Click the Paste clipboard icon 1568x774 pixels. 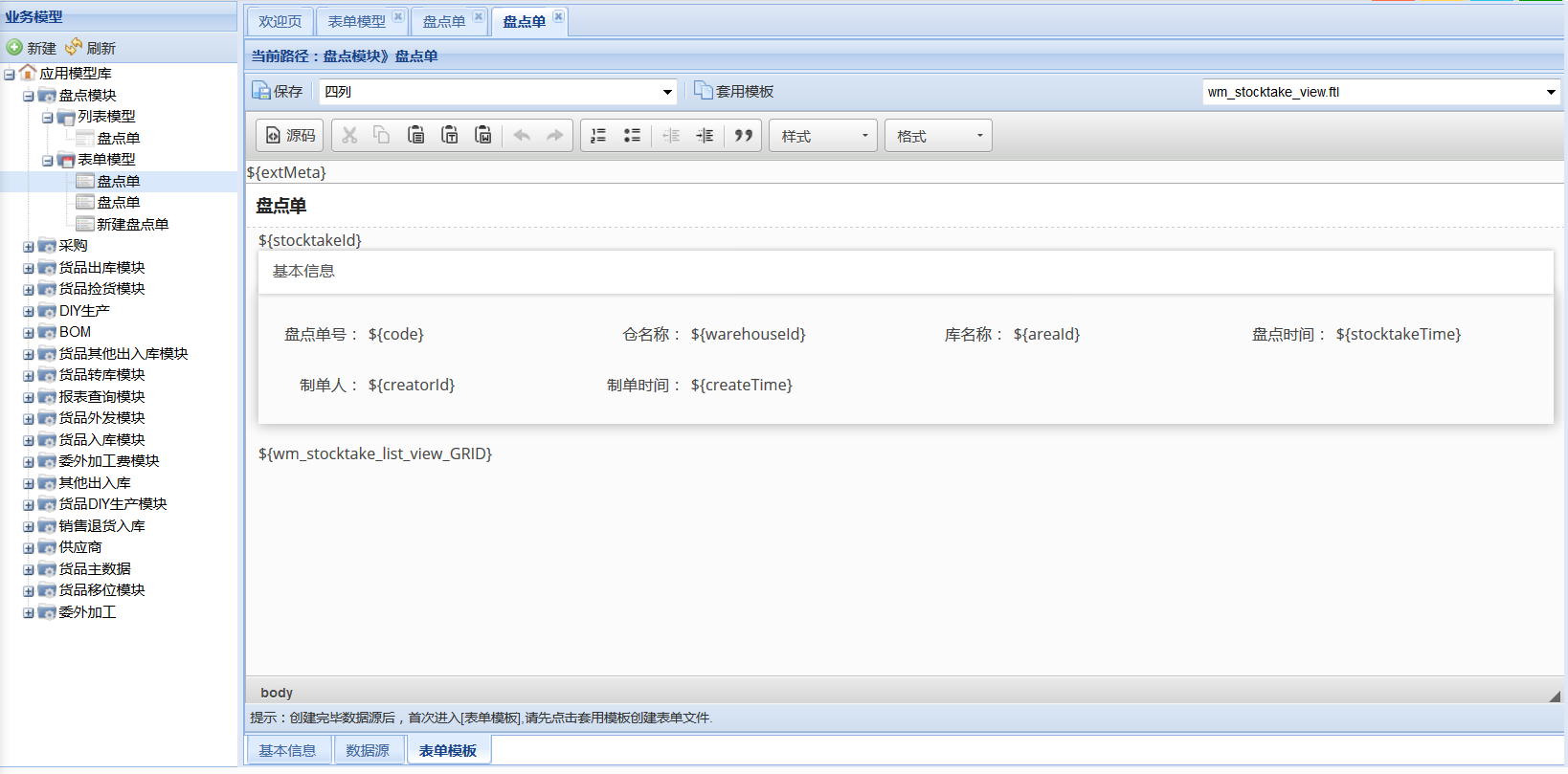tap(415, 136)
